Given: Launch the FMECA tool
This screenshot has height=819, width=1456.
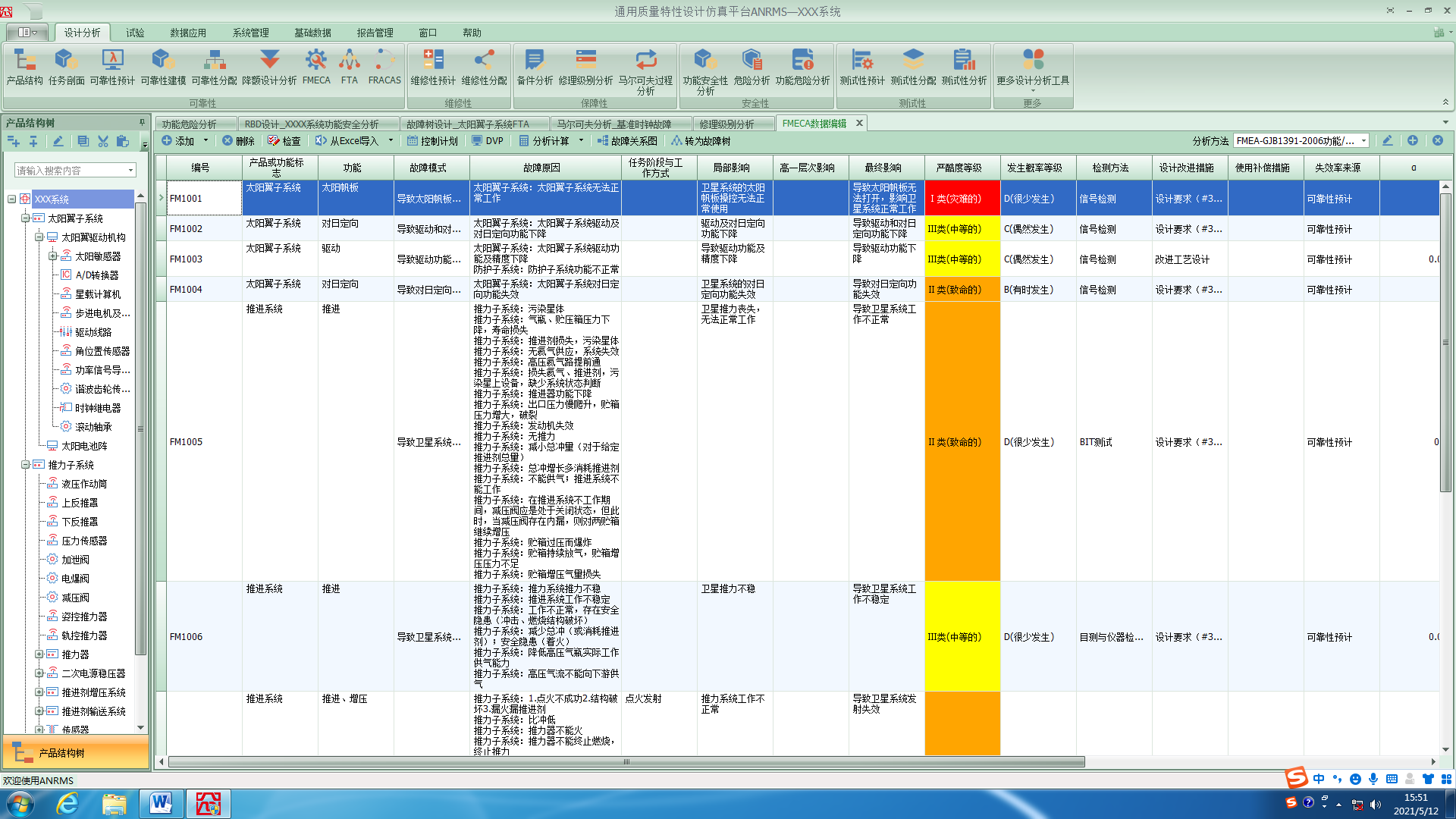Looking at the screenshot, I should [316, 67].
